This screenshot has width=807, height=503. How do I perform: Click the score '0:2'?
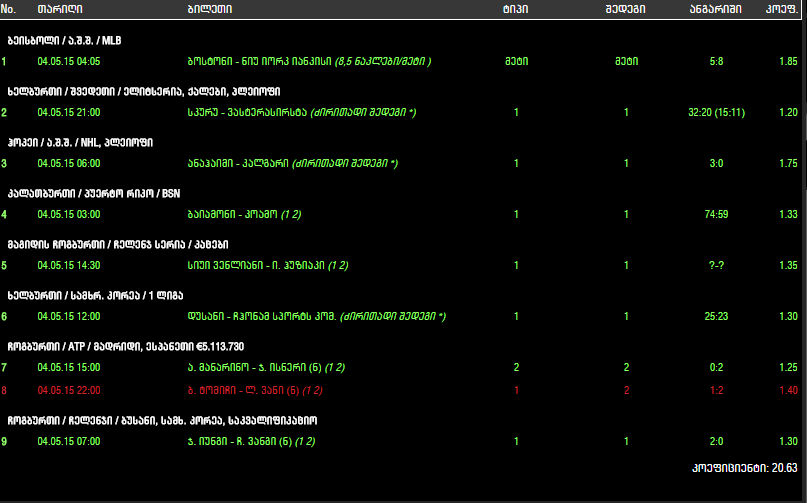point(716,367)
